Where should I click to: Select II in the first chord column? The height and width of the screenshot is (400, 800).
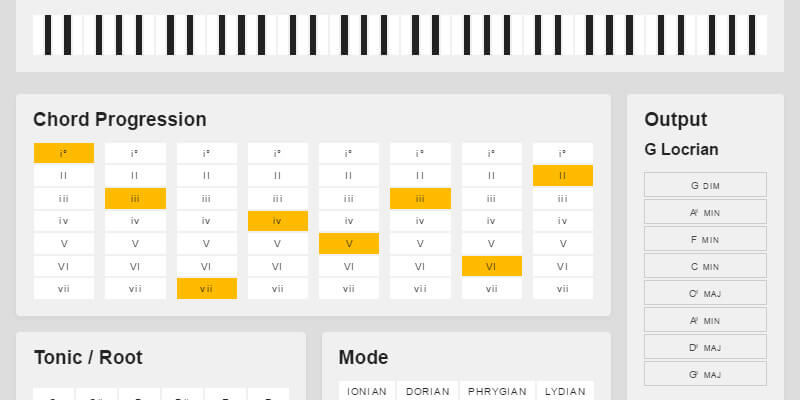point(64,175)
